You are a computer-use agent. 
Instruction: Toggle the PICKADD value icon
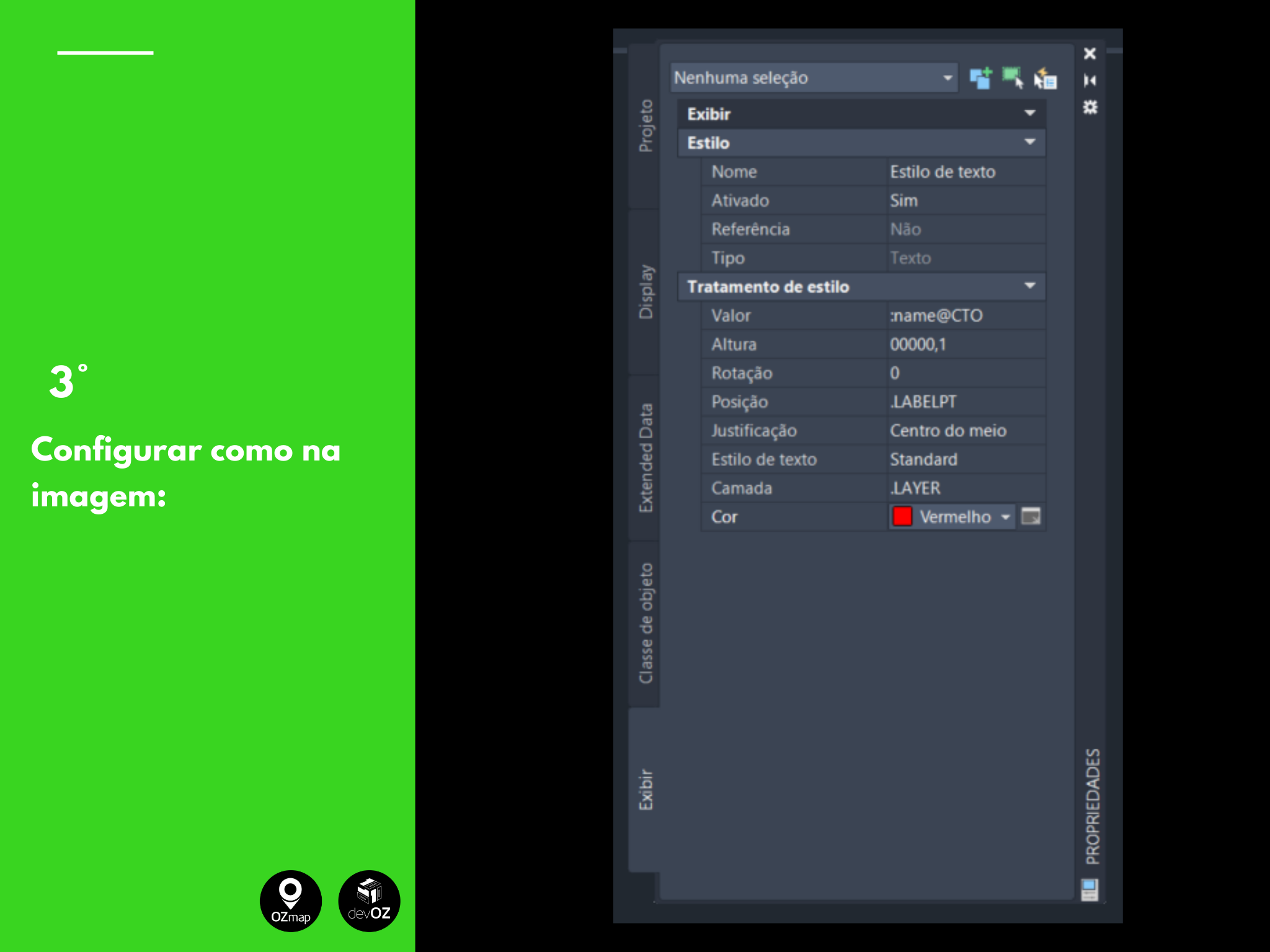click(x=1045, y=79)
